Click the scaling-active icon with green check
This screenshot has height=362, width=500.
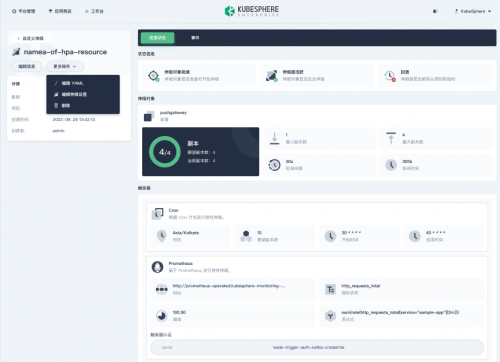pyautogui.click(x=272, y=76)
